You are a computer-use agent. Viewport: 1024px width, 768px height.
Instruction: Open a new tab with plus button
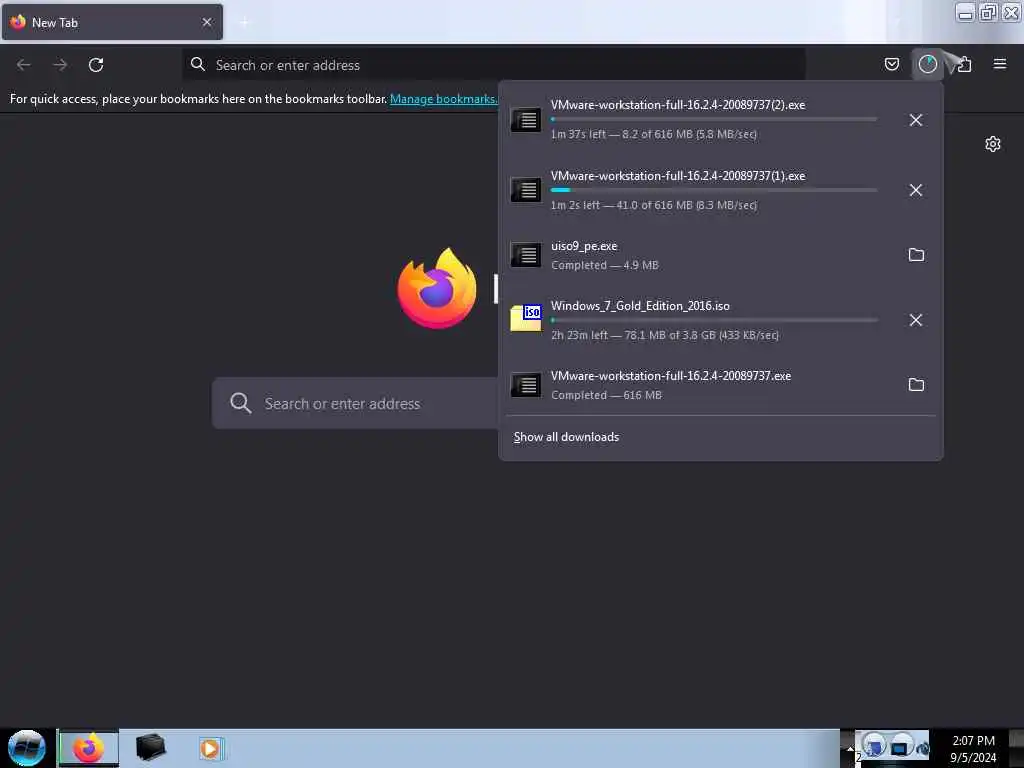coord(244,22)
